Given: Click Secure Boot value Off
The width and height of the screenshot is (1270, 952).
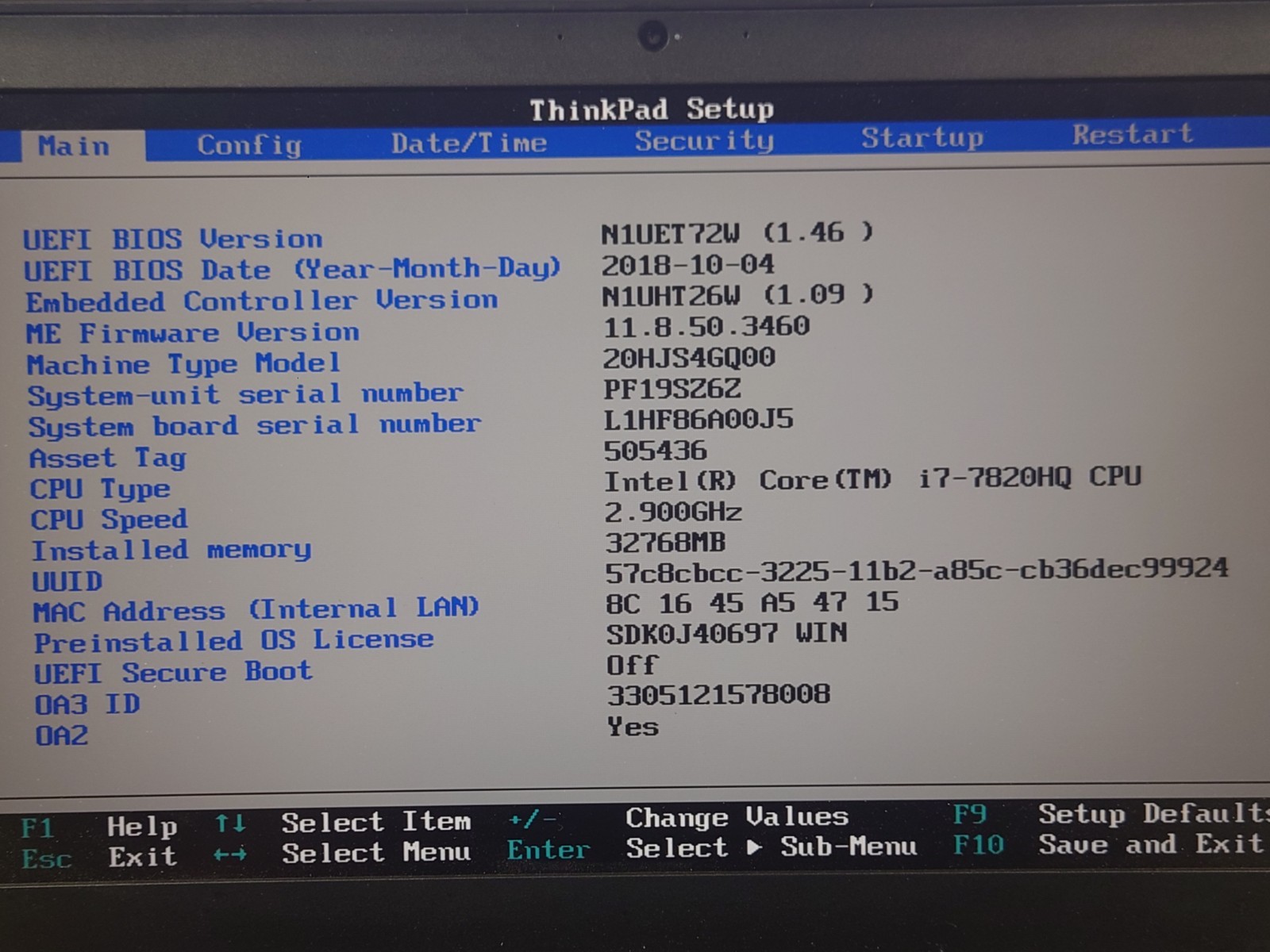Looking at the screenshot, I should [633, 665].
